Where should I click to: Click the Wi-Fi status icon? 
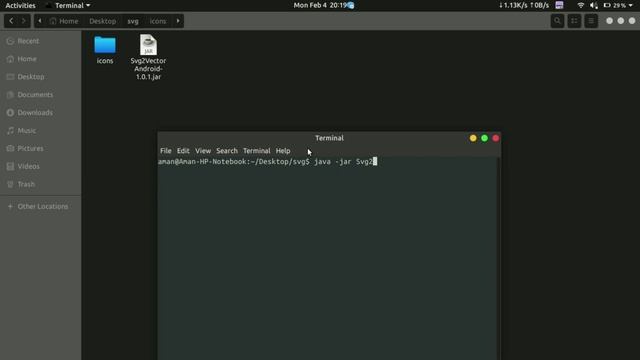581,5
